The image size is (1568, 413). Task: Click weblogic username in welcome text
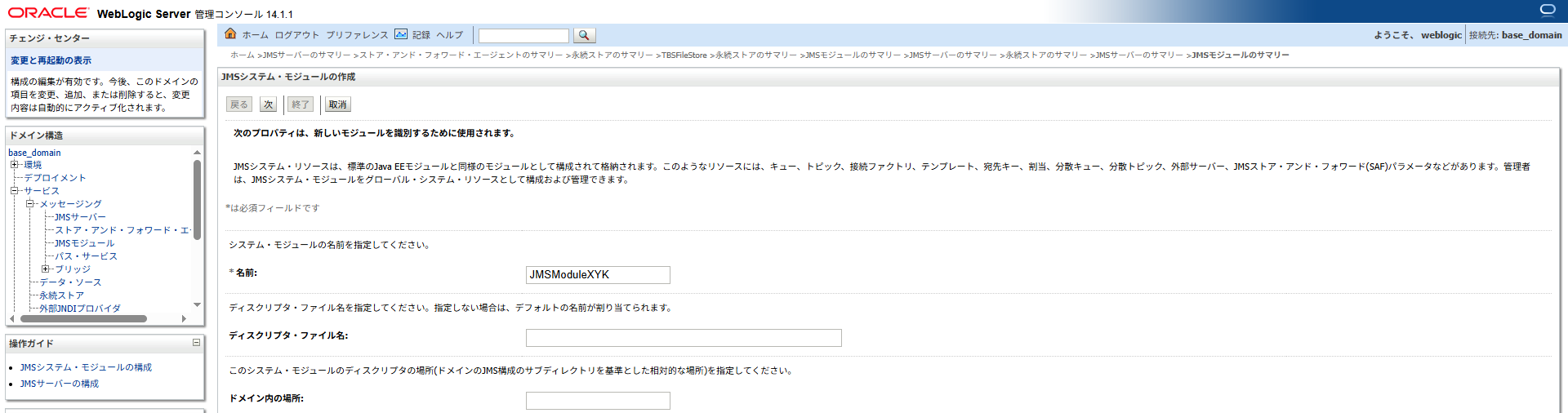(x=1441, y=35)
